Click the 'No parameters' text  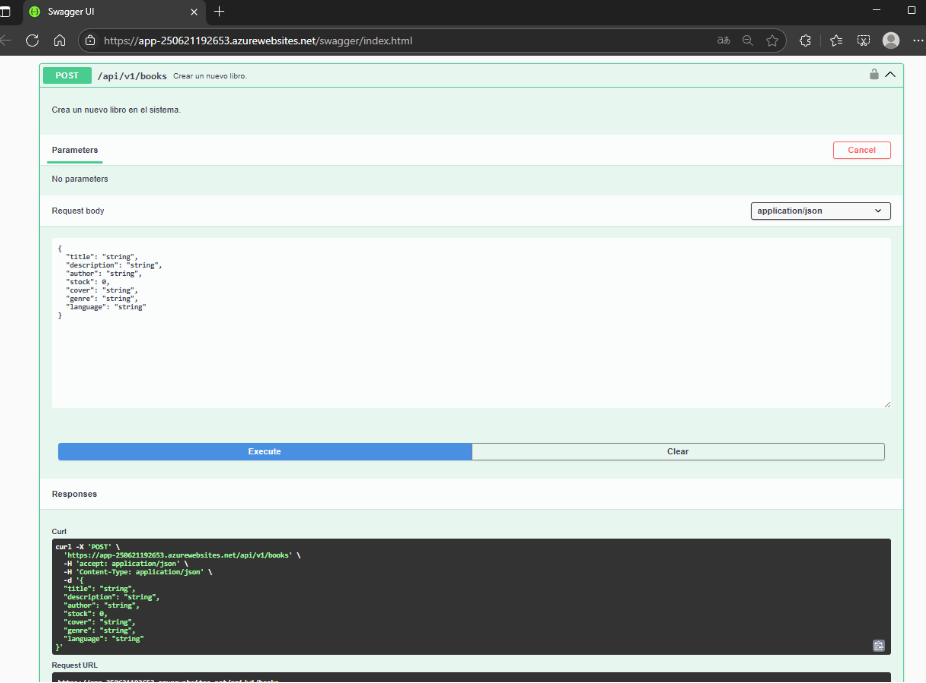click(x=80, y=179)
